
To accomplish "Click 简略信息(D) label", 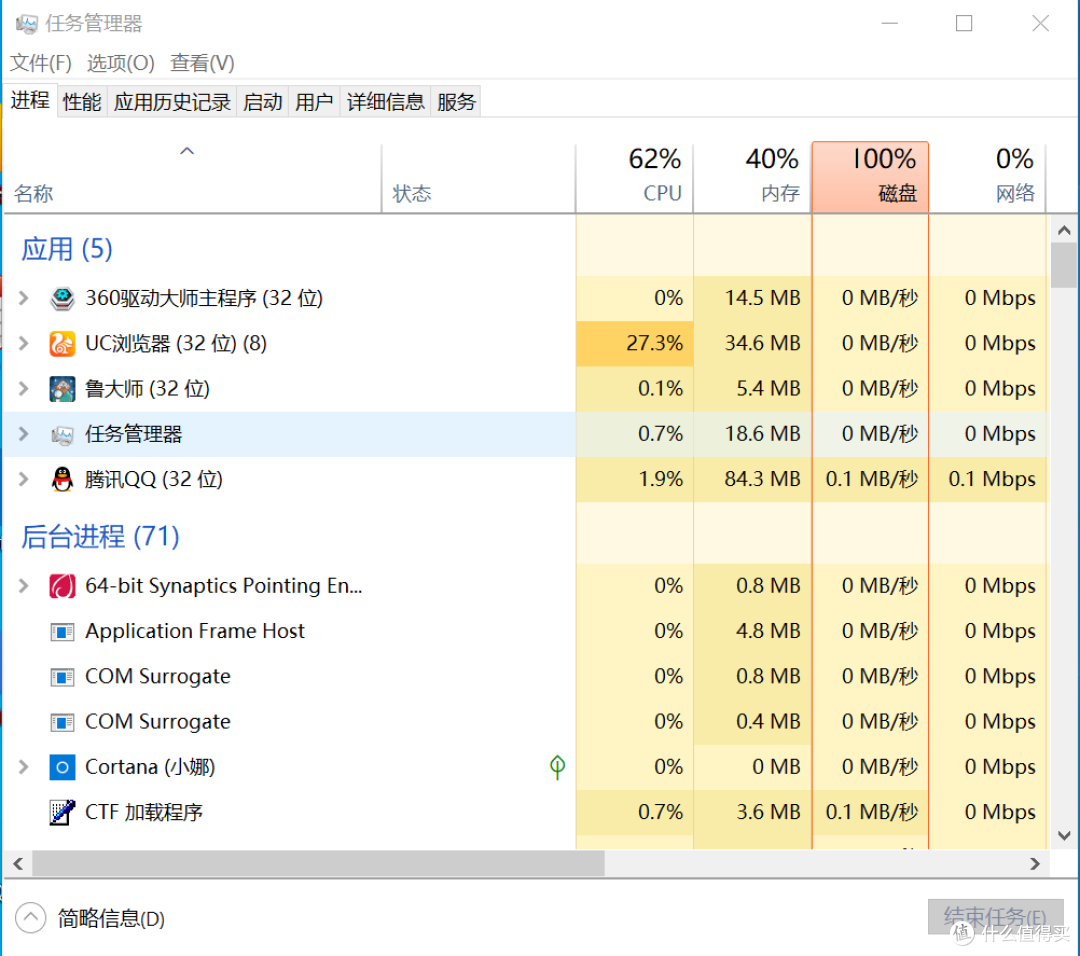I will [111, 918].
